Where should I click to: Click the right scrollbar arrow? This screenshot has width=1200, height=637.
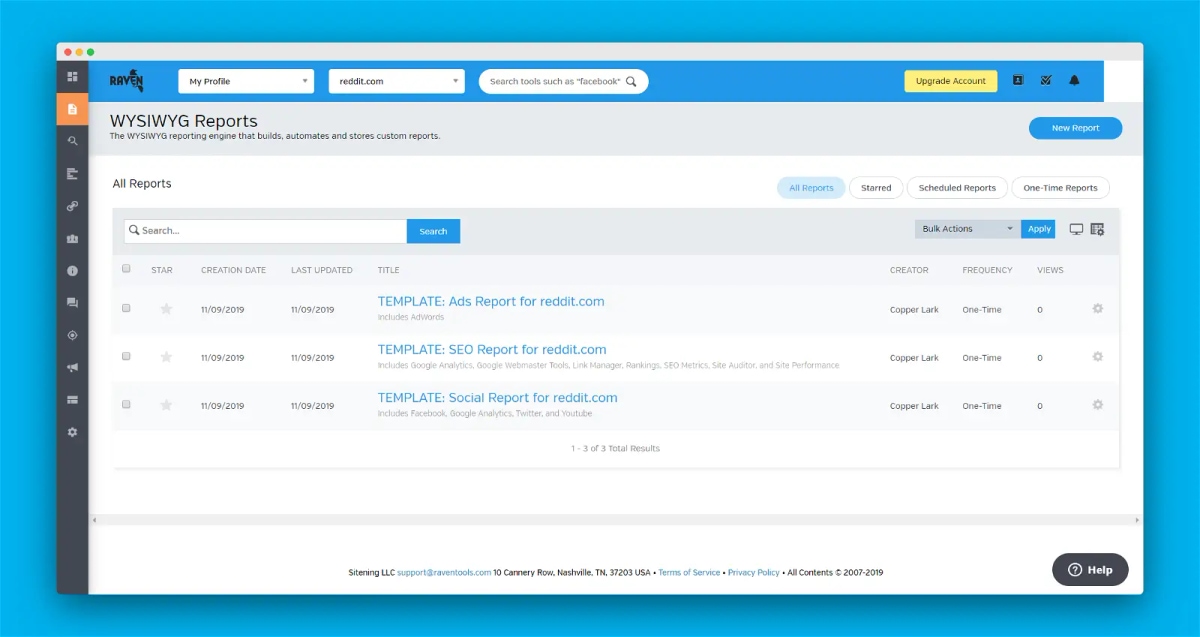pyautogui.click(x=1138, y=520)
